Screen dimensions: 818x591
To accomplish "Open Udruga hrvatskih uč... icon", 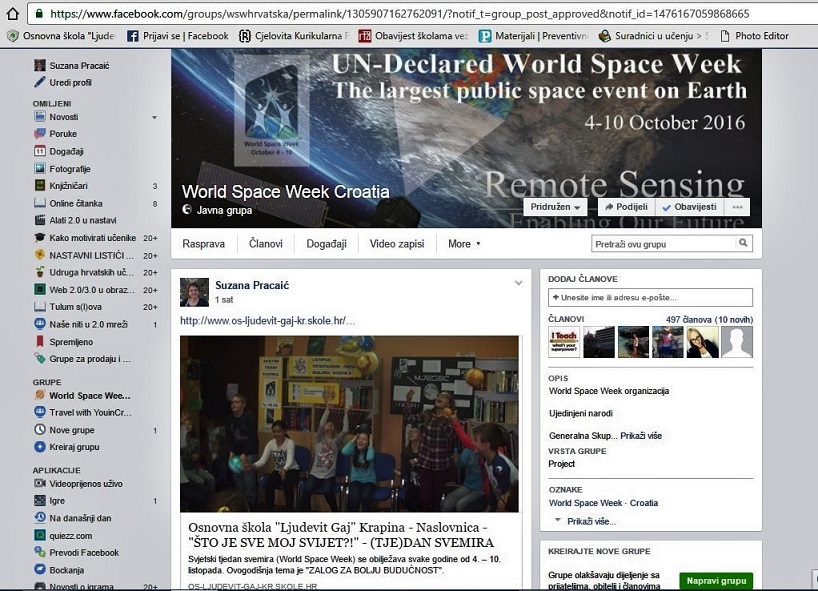I will pyautogui.click(x=40, y=272).
